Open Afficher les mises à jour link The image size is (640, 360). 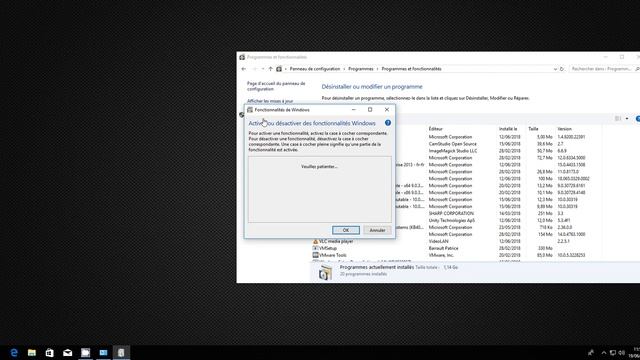pyautogui.click(x=270, y=101)
